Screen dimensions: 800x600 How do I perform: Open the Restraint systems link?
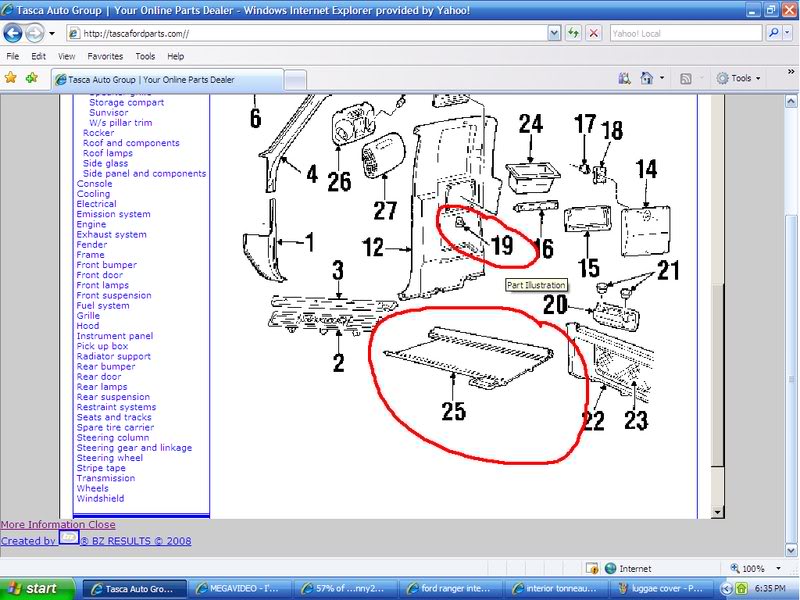(x=116, y=407)
